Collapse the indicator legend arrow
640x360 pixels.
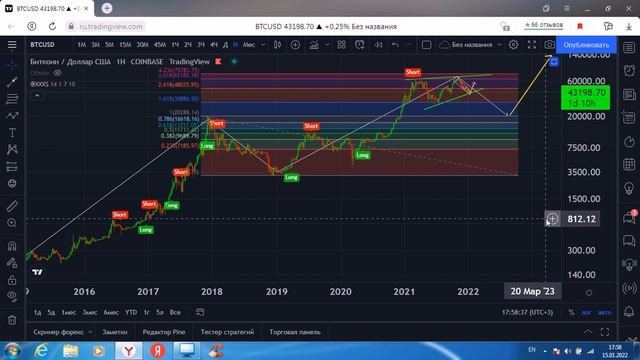37,96
